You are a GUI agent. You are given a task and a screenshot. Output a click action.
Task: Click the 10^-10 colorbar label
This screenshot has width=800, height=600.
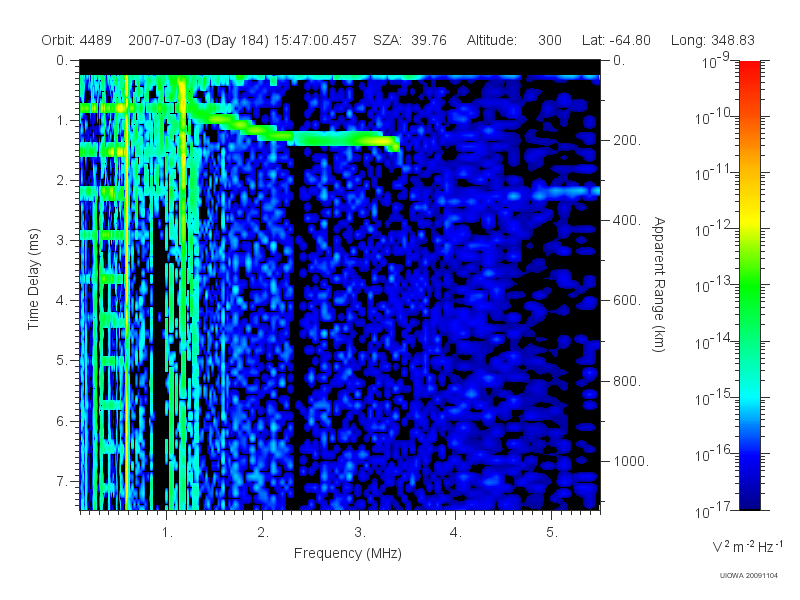(713, 117)
